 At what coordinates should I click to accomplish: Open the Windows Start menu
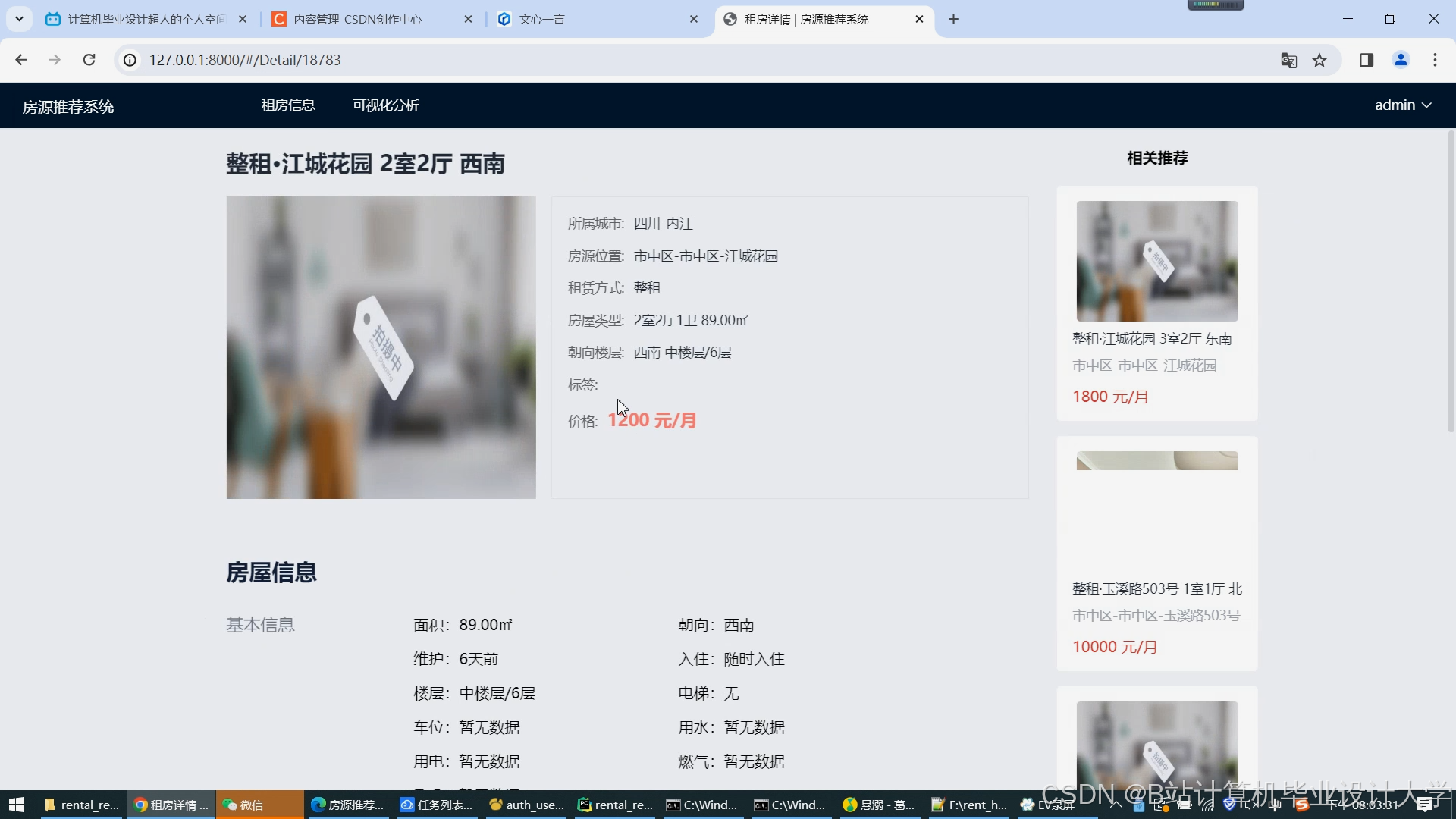pos(17,805)
